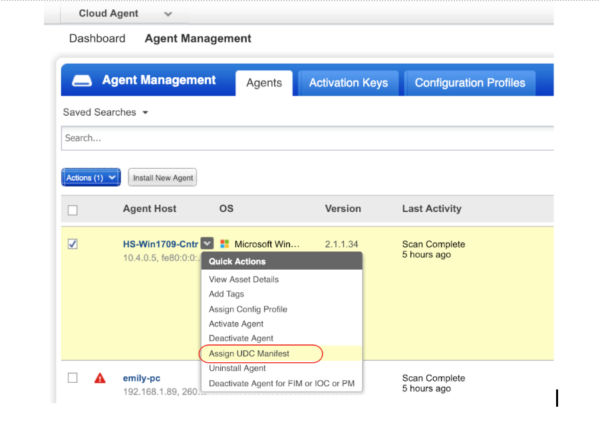600x424 pixels.
Task: Select Deactivate Agent menu entry
Action: point(241,338)
